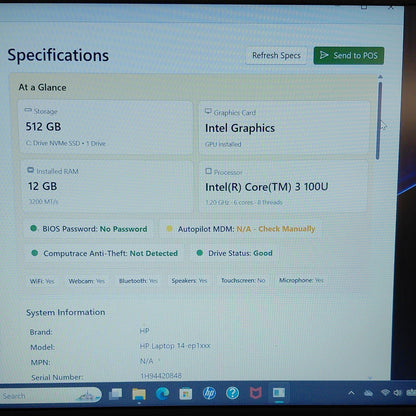Image resolution: width=416 pixels, height=416 pixels.
Task: Click the Refresh Specs button
Action: [276, 55]
